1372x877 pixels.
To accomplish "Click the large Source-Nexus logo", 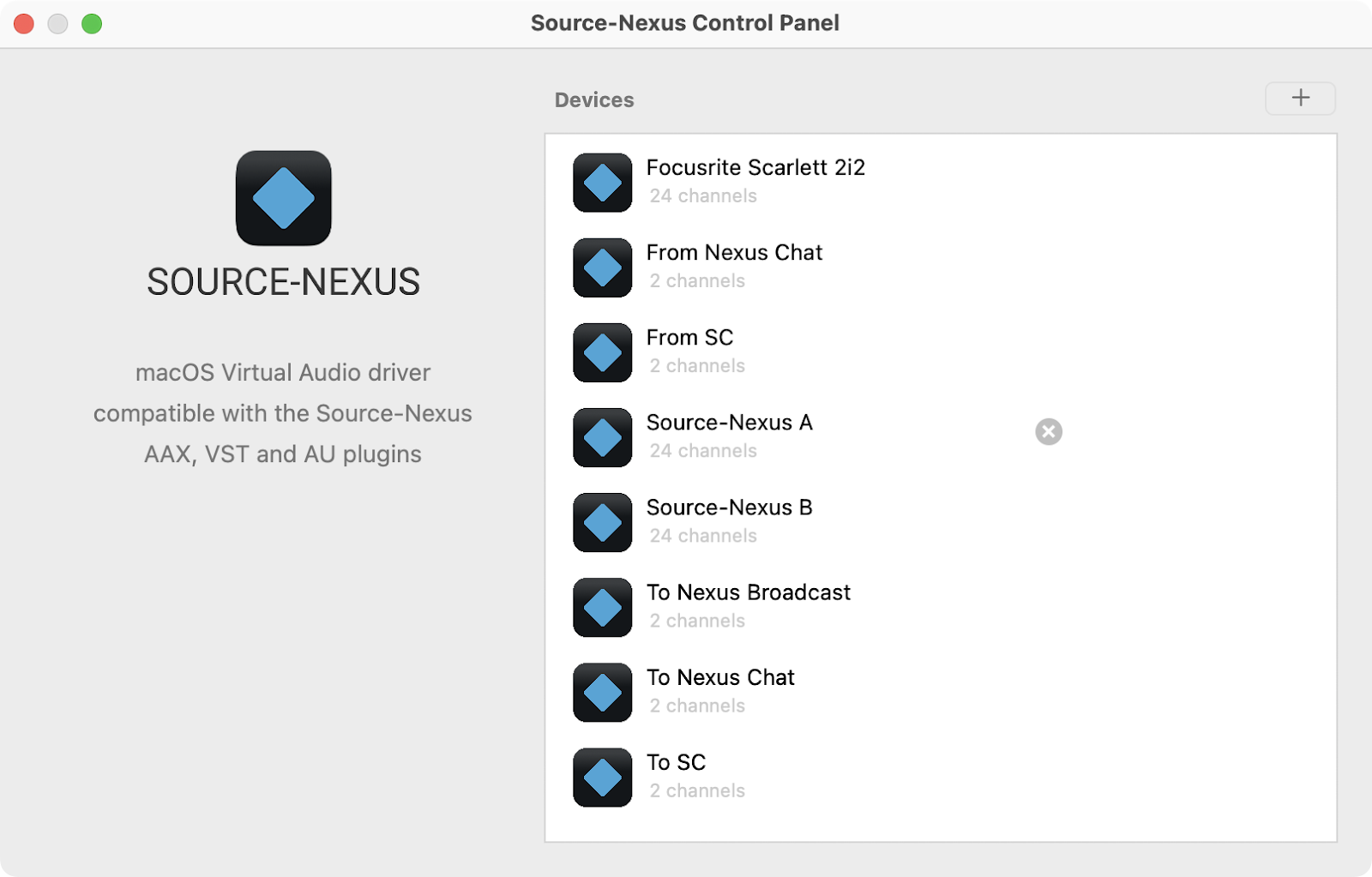I will point(283,198).
